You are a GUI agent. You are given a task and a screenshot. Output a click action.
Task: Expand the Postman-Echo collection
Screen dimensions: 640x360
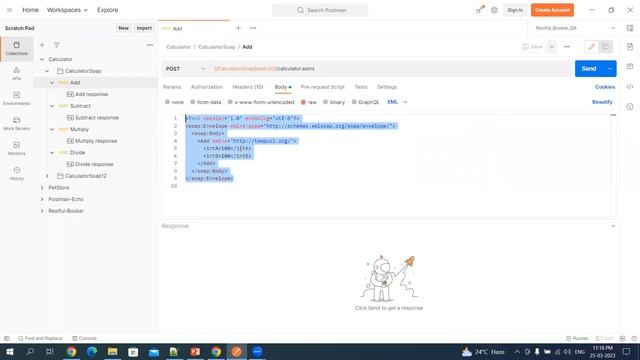[x=42, y=199]
